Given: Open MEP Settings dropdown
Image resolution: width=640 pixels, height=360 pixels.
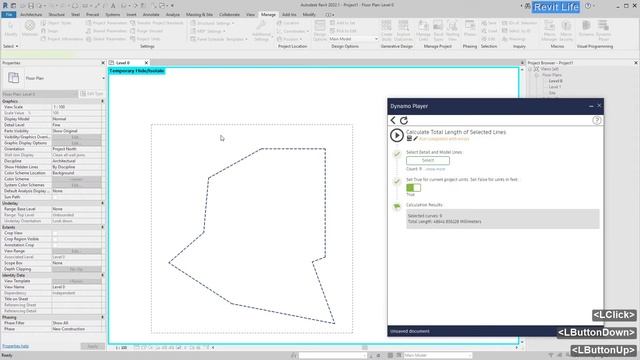Looking at the screenshot, I should [207, 31].
